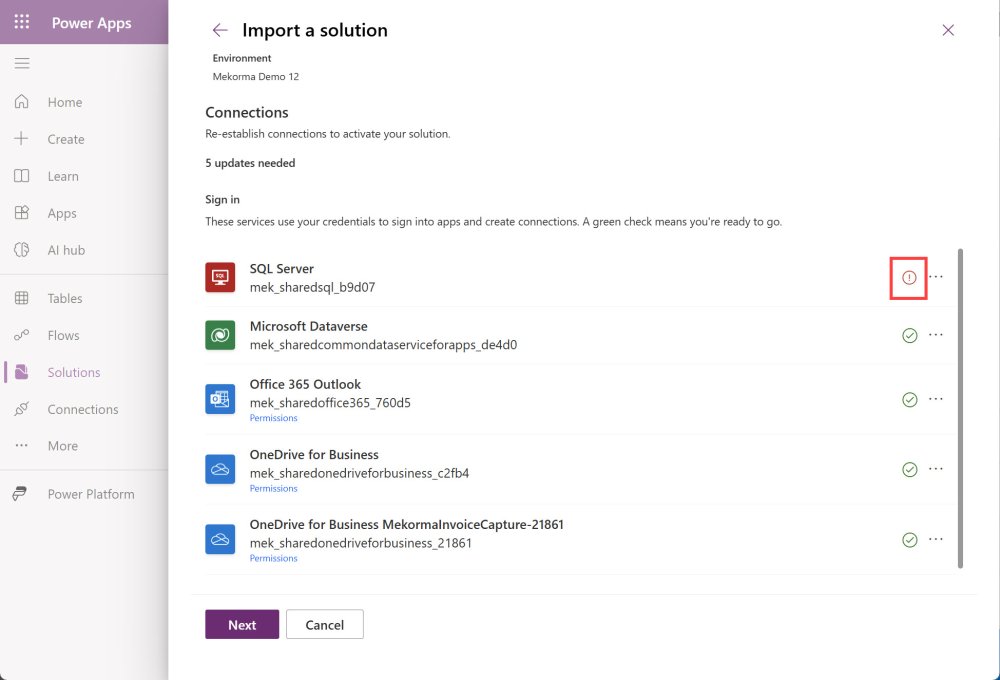The width and height of the screenshot is (1000, 680).
Task: Select the Microsoft Dataverse connection name
Action: (x=308, y=326)
